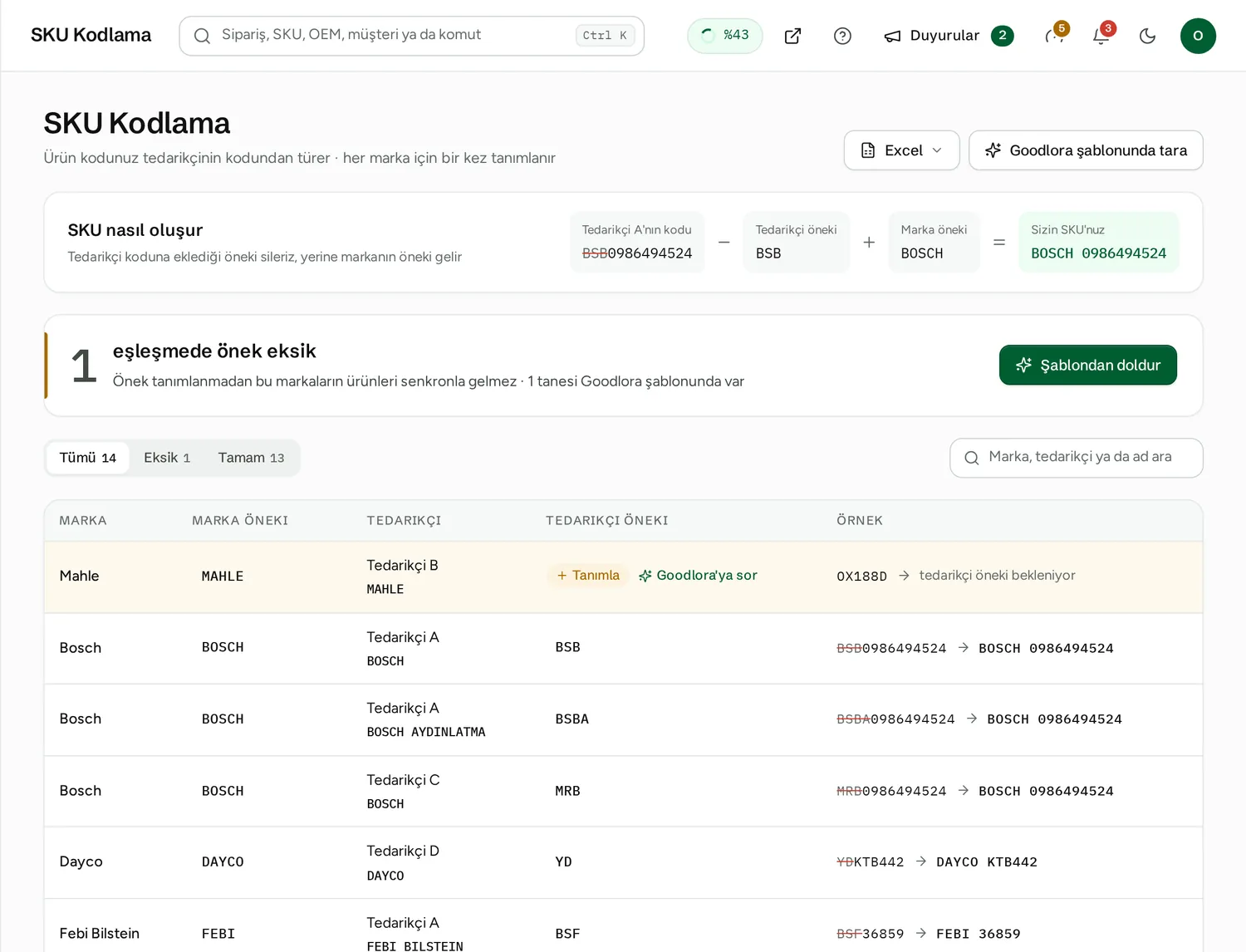
Task: Click the %43 progress indicator
Action: point(724,36)
